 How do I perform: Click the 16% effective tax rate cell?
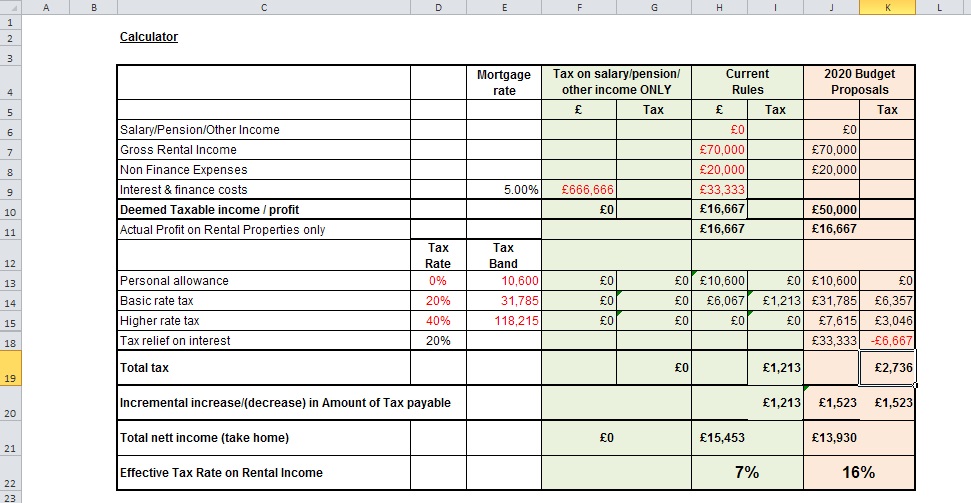858,472
